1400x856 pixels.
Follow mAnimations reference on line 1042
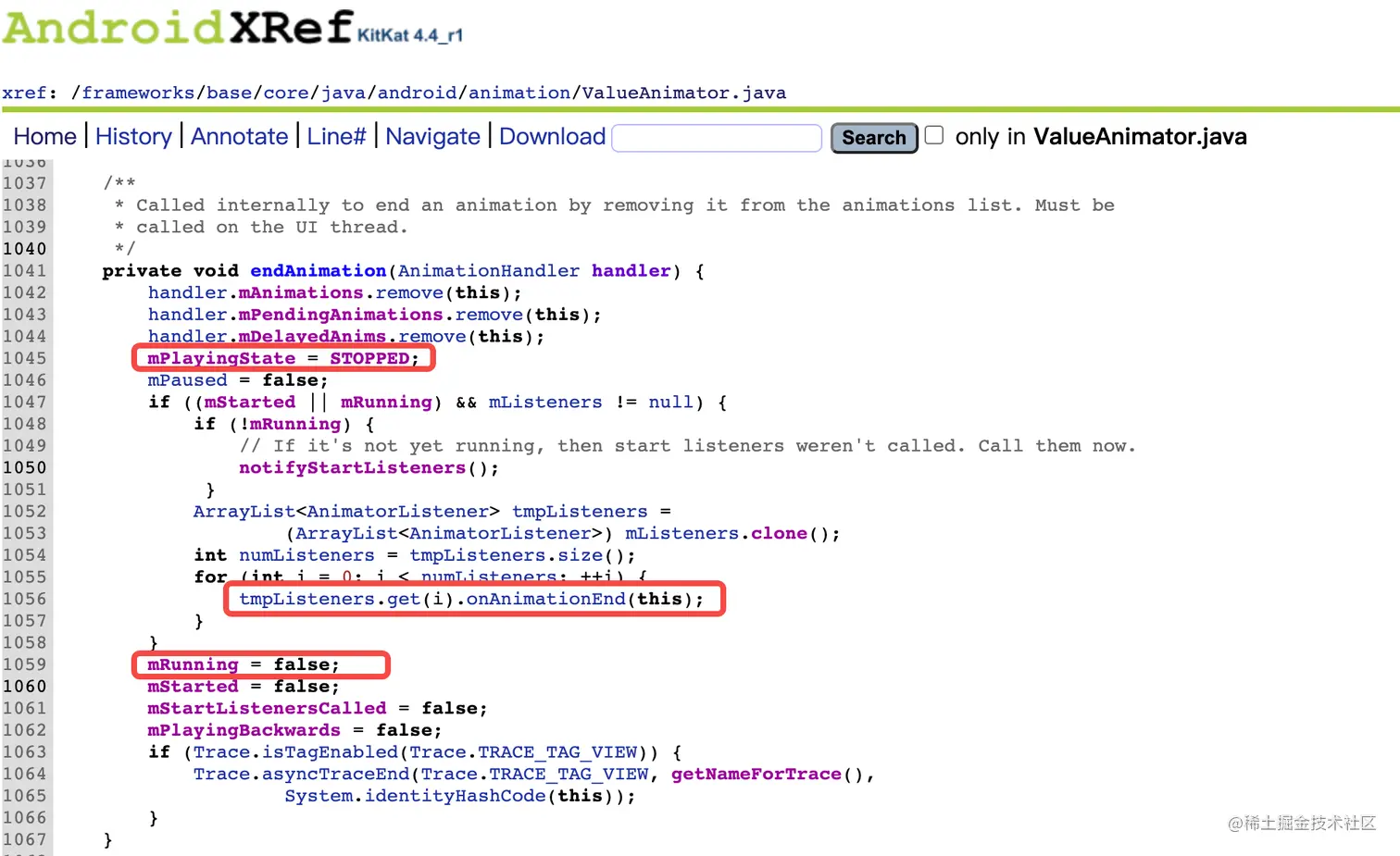pos(301,292)
